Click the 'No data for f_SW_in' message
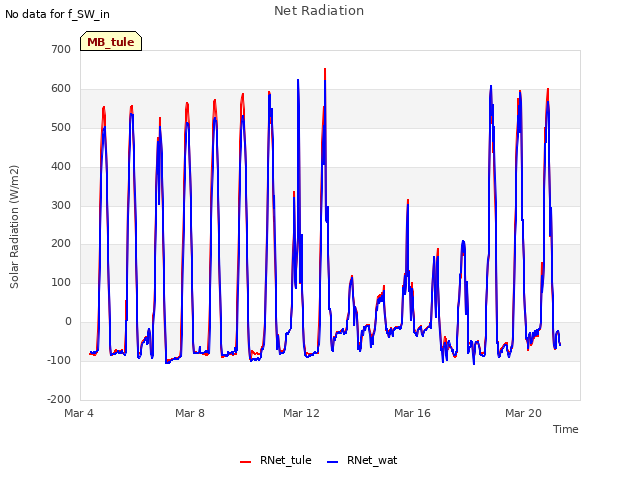This screenshot has height=480, width=640. pos(57,14)
